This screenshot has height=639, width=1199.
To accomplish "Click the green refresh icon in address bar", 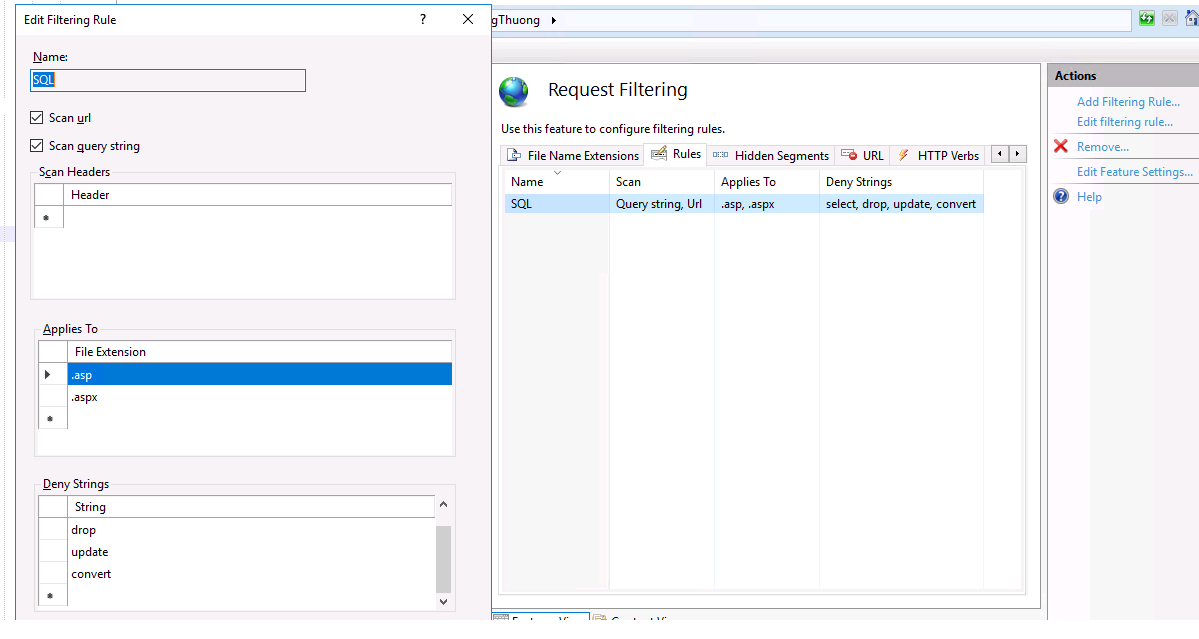I will (x=1146, y=18).
